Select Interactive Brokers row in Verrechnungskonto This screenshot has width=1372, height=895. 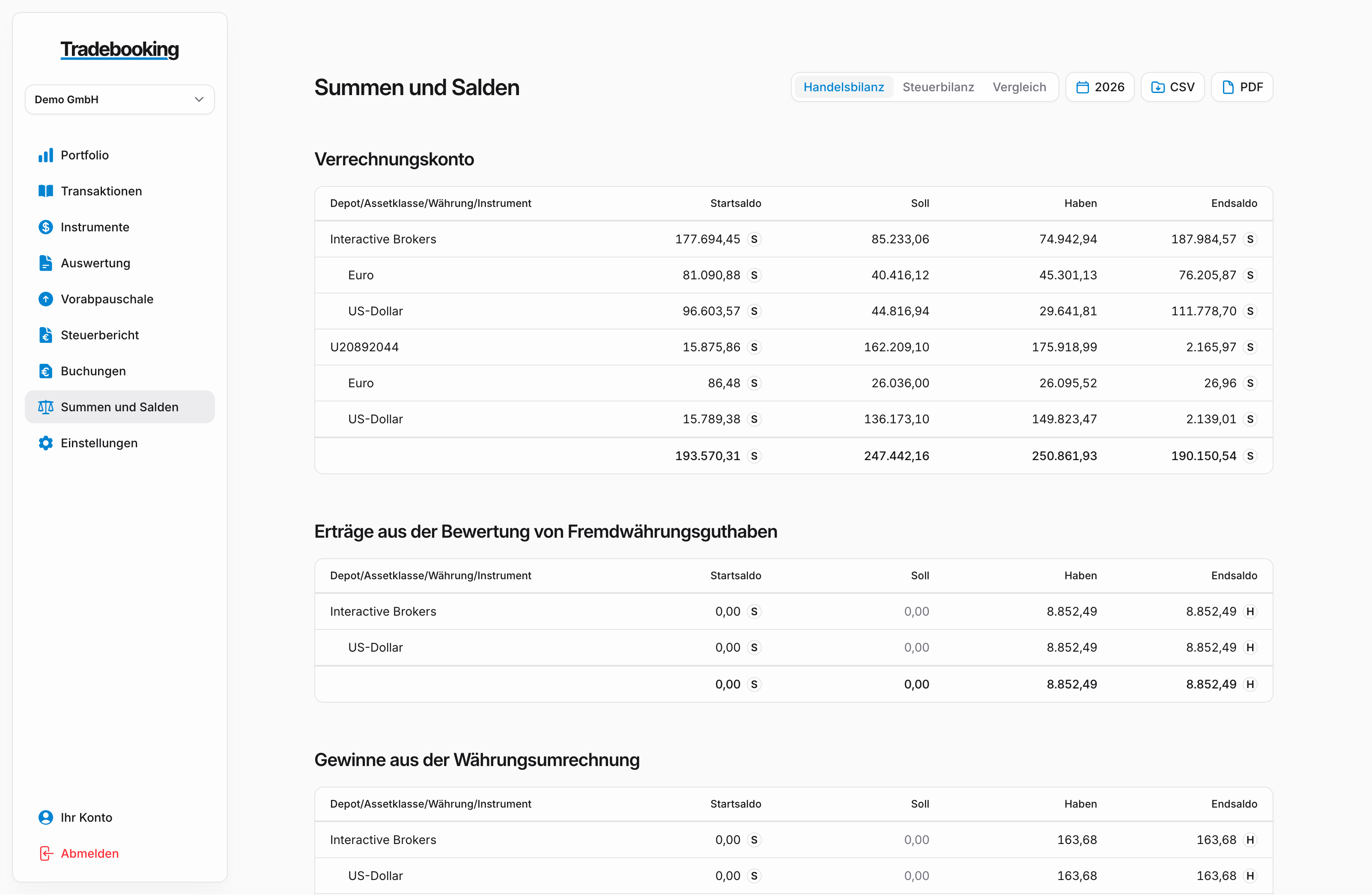click(x=794, y=239)
